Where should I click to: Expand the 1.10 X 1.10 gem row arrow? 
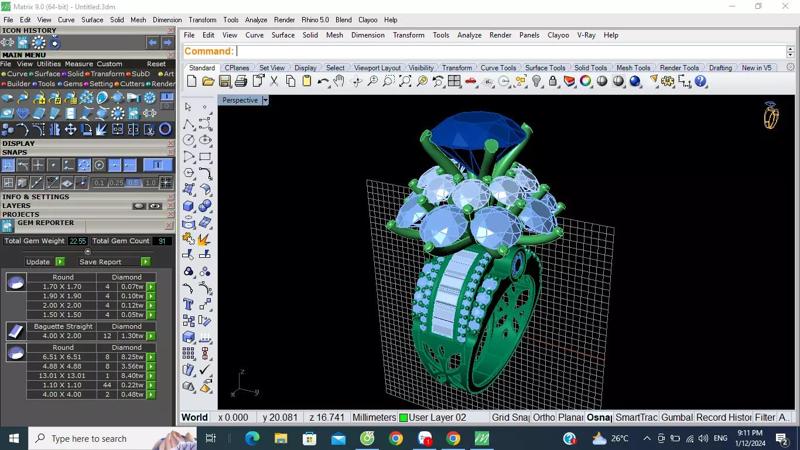pos(151,385)
